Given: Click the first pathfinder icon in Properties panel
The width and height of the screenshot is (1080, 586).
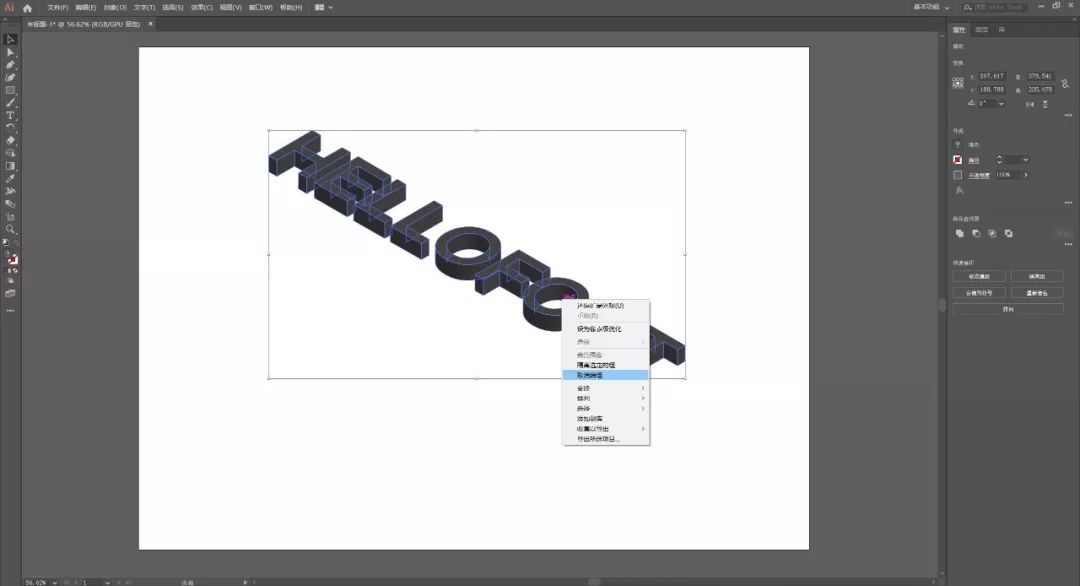Looking at the screenshot, I should (x=959, y=233).
